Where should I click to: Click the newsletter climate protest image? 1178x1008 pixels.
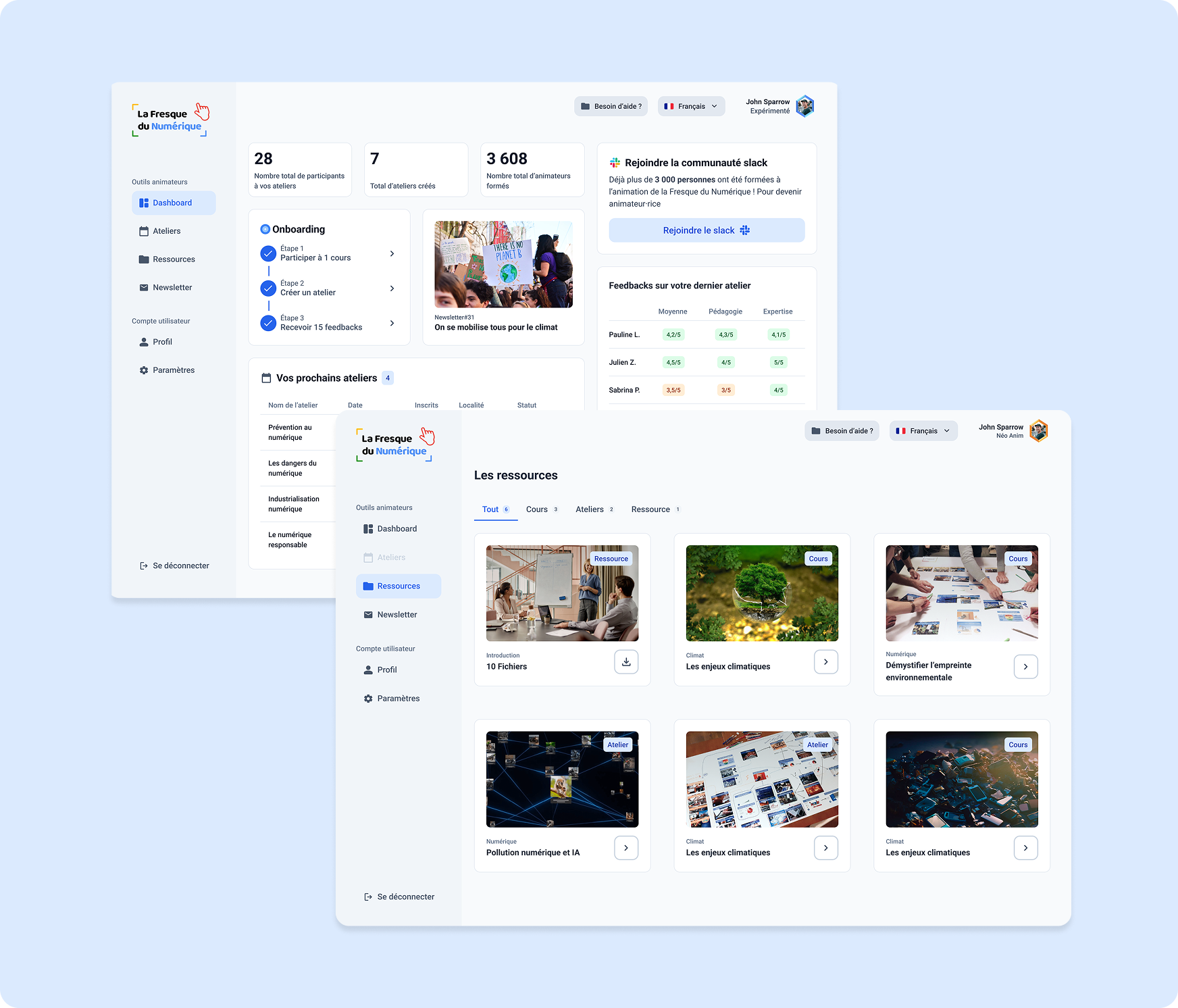503,264
